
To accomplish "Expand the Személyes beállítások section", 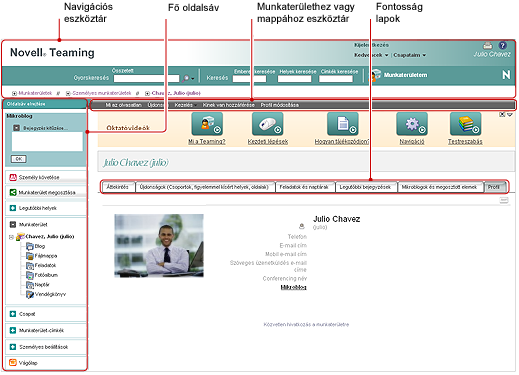I will (x=13, y=347).
